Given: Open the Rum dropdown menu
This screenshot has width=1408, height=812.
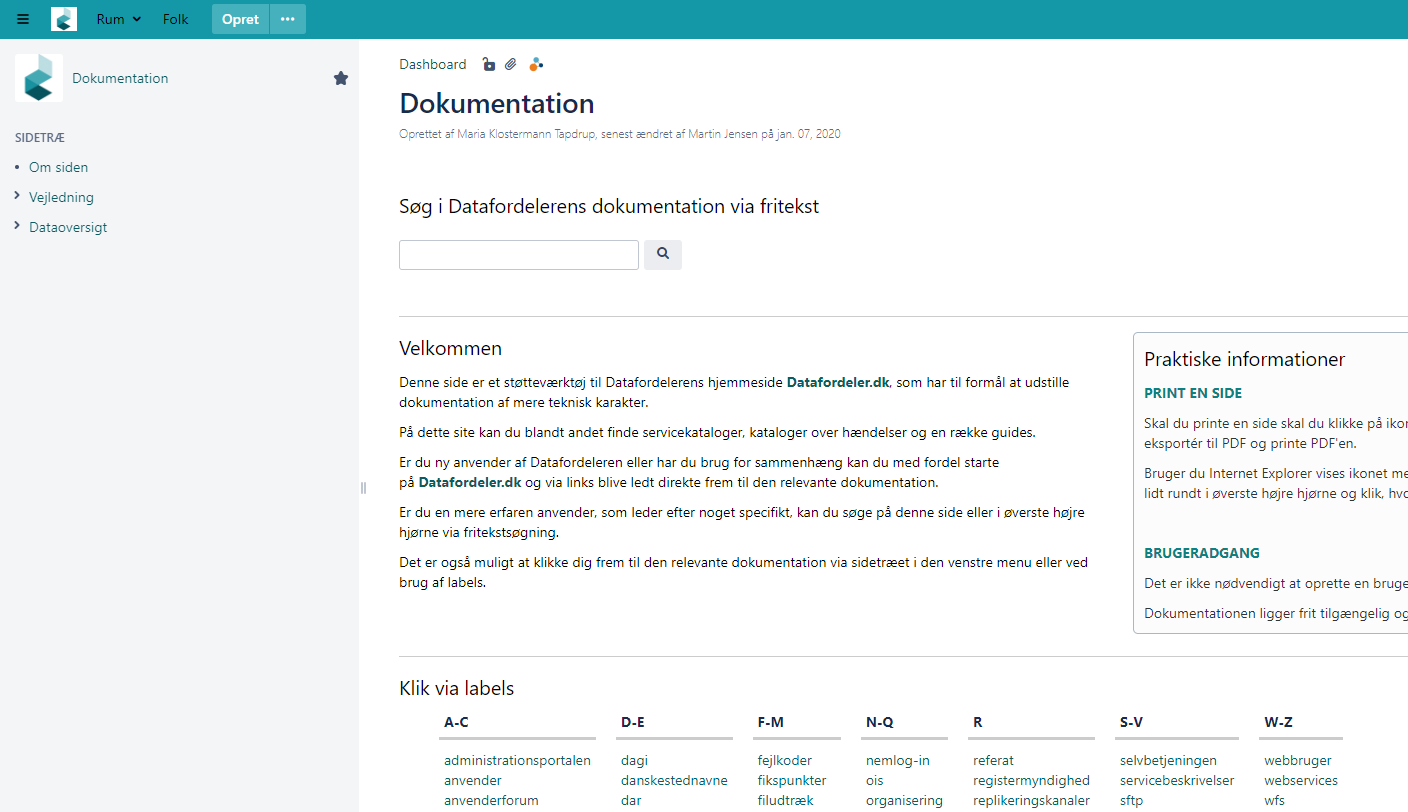Looking at the screenshot, I should point(118,19).
